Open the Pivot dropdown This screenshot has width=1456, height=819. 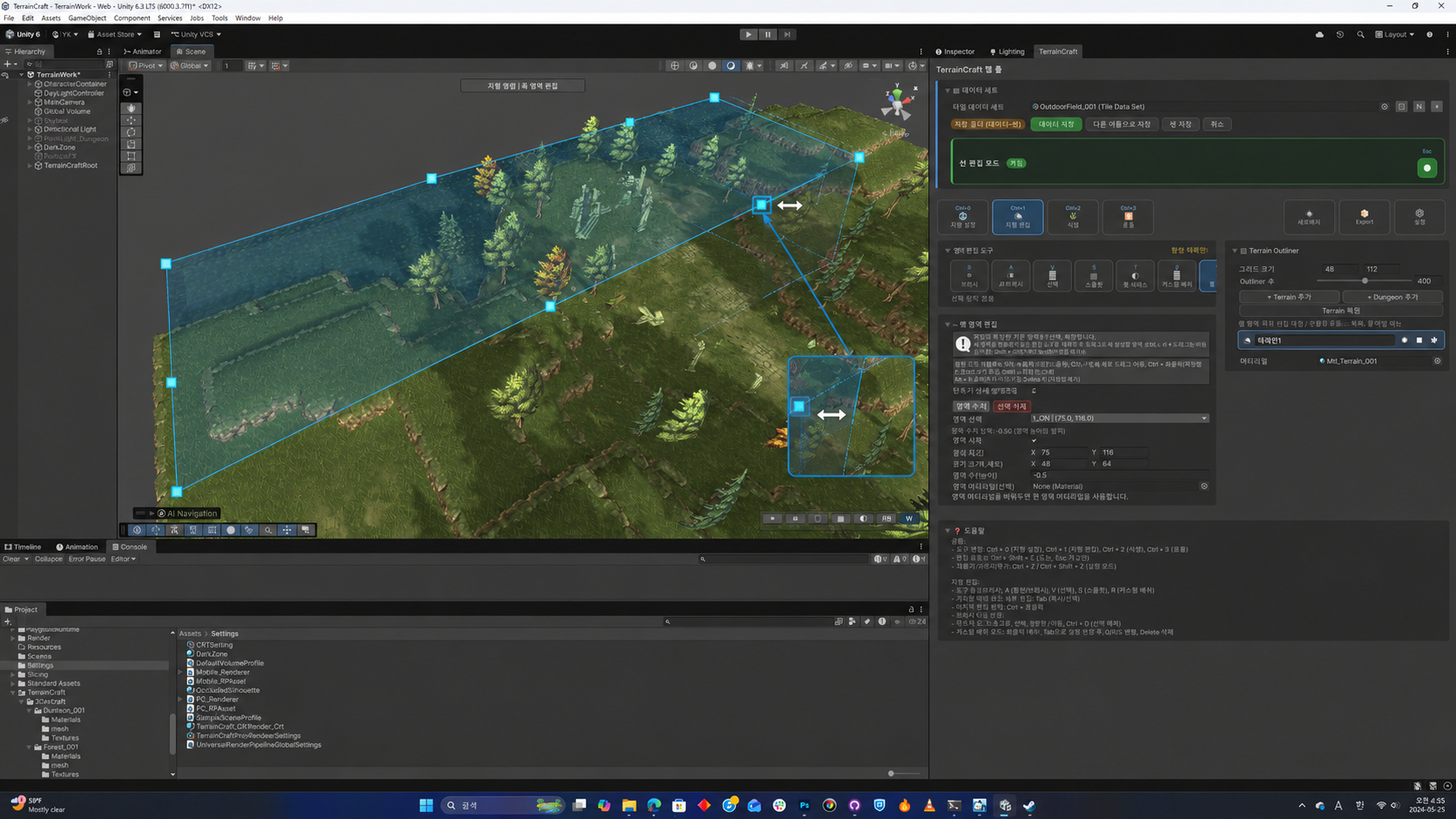[x=145, y=65]
